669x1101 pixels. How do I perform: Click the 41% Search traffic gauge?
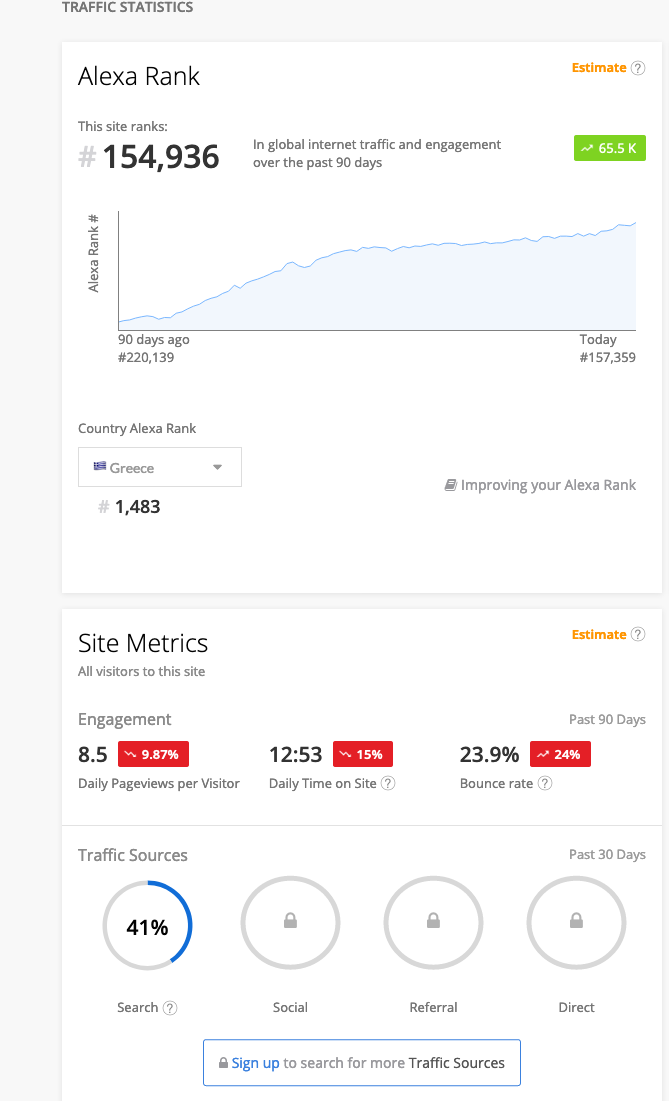[147, 925]
